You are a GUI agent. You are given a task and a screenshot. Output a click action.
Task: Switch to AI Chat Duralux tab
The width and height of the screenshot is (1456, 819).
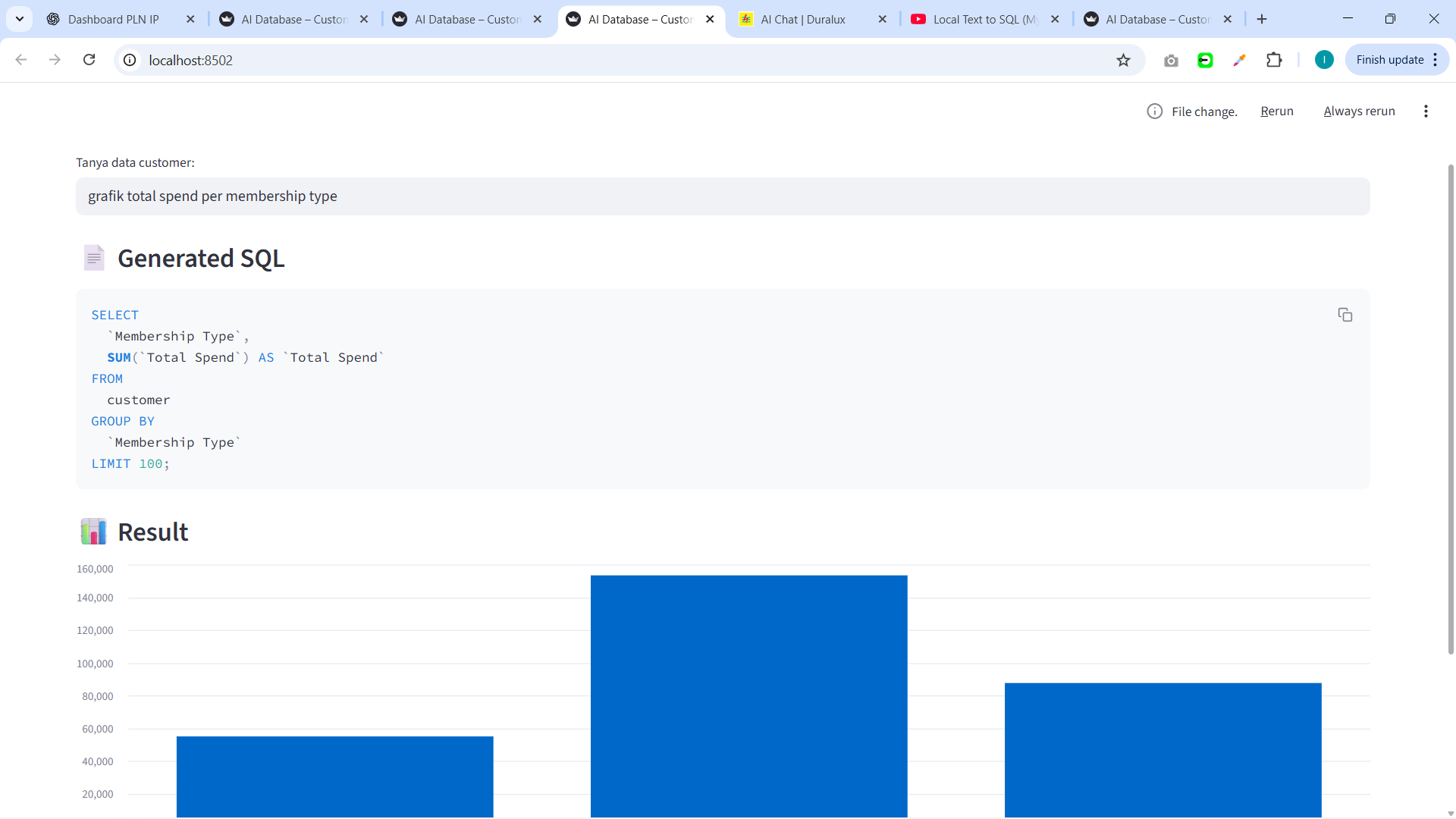pyautogui.click(x=802, y=19)
